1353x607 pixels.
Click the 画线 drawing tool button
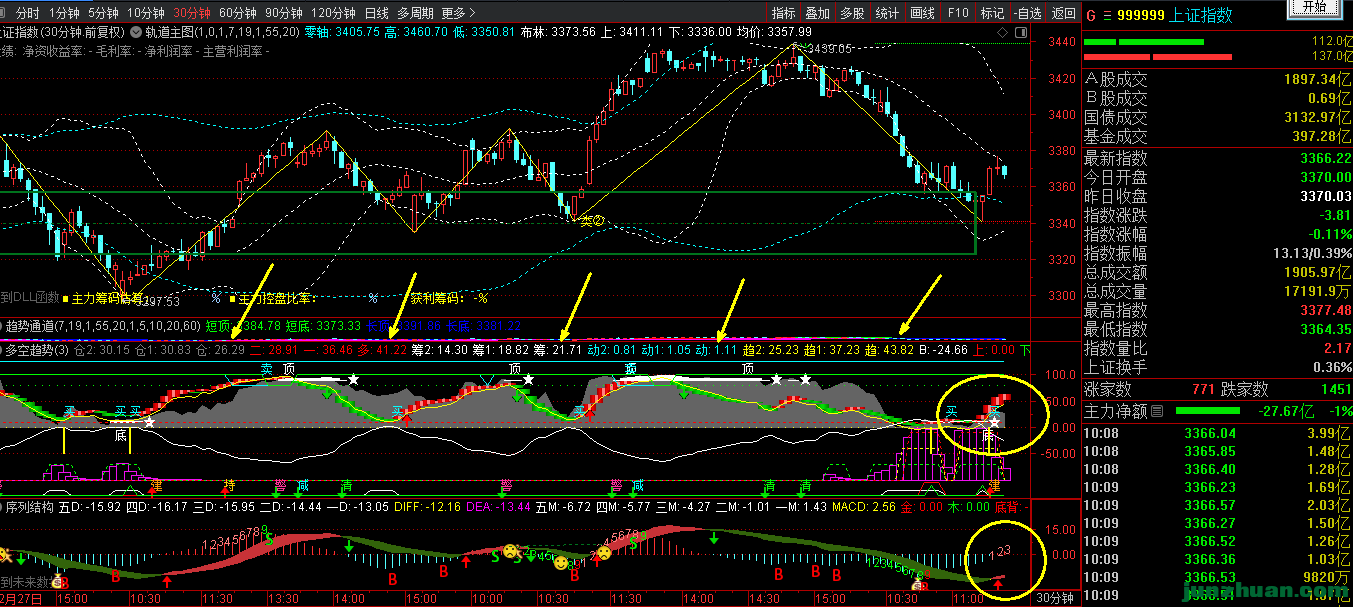point(922,13)
